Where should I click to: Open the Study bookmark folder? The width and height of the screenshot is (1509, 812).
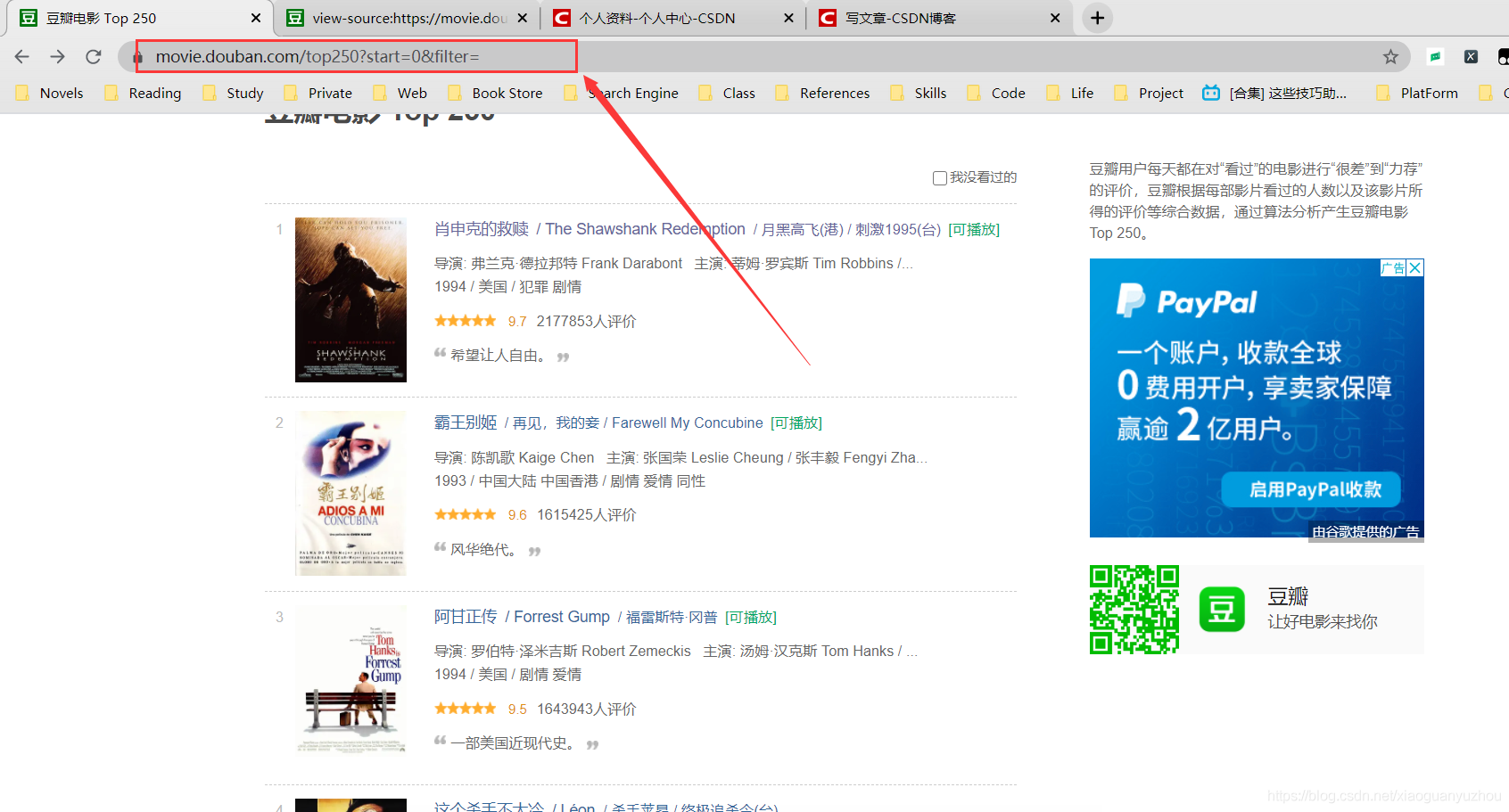pyautogui.click(x=234, y=93)
